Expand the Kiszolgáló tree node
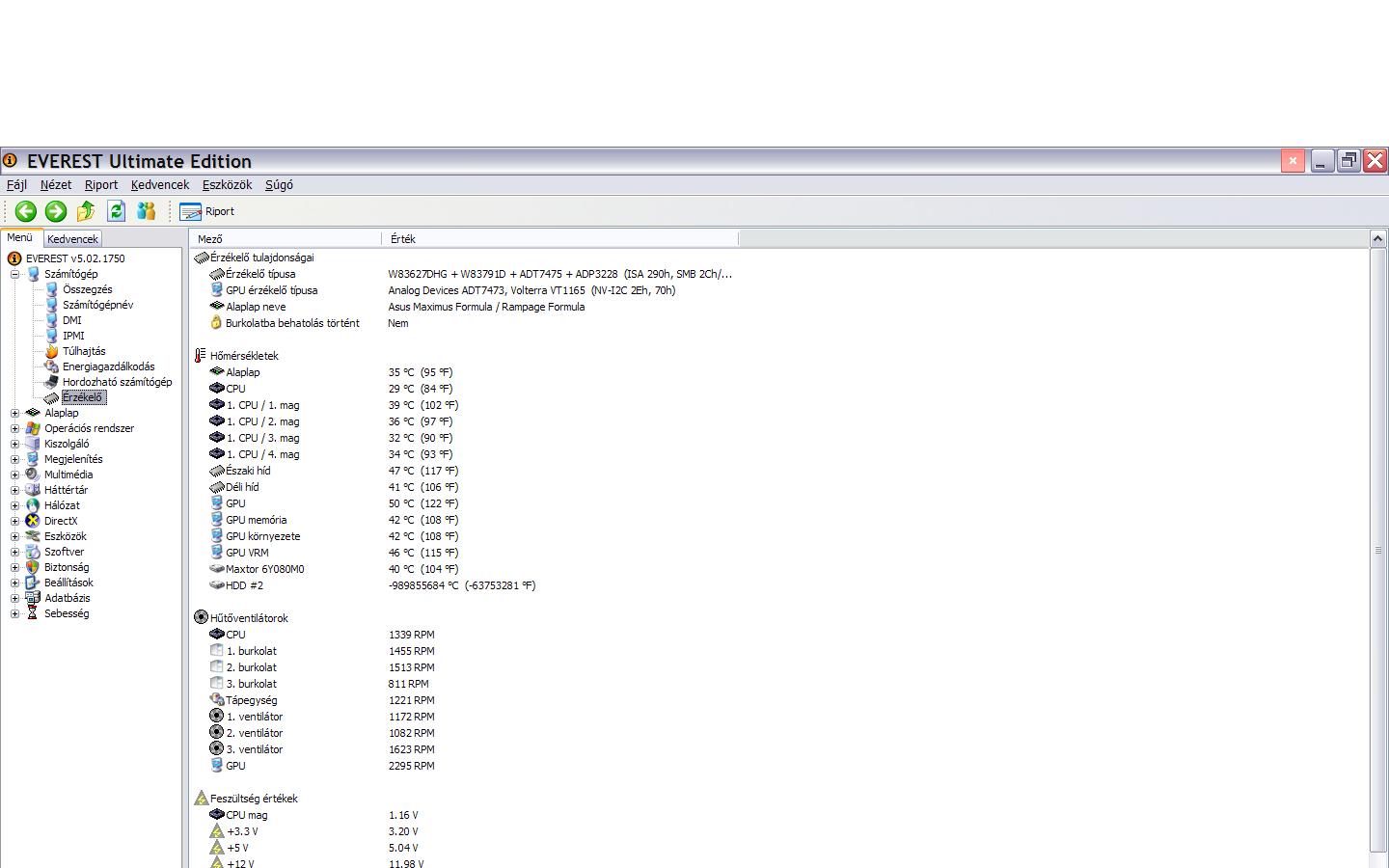The image size is (1389, 868). click(14, 444)
